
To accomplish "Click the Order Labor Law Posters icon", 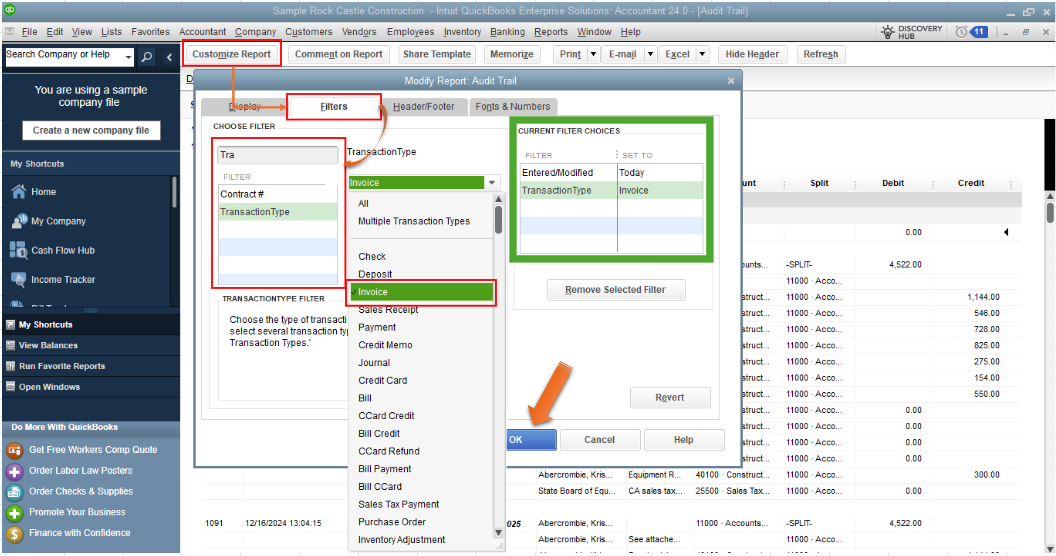I will pyautogui.click(x=14, y=471).
